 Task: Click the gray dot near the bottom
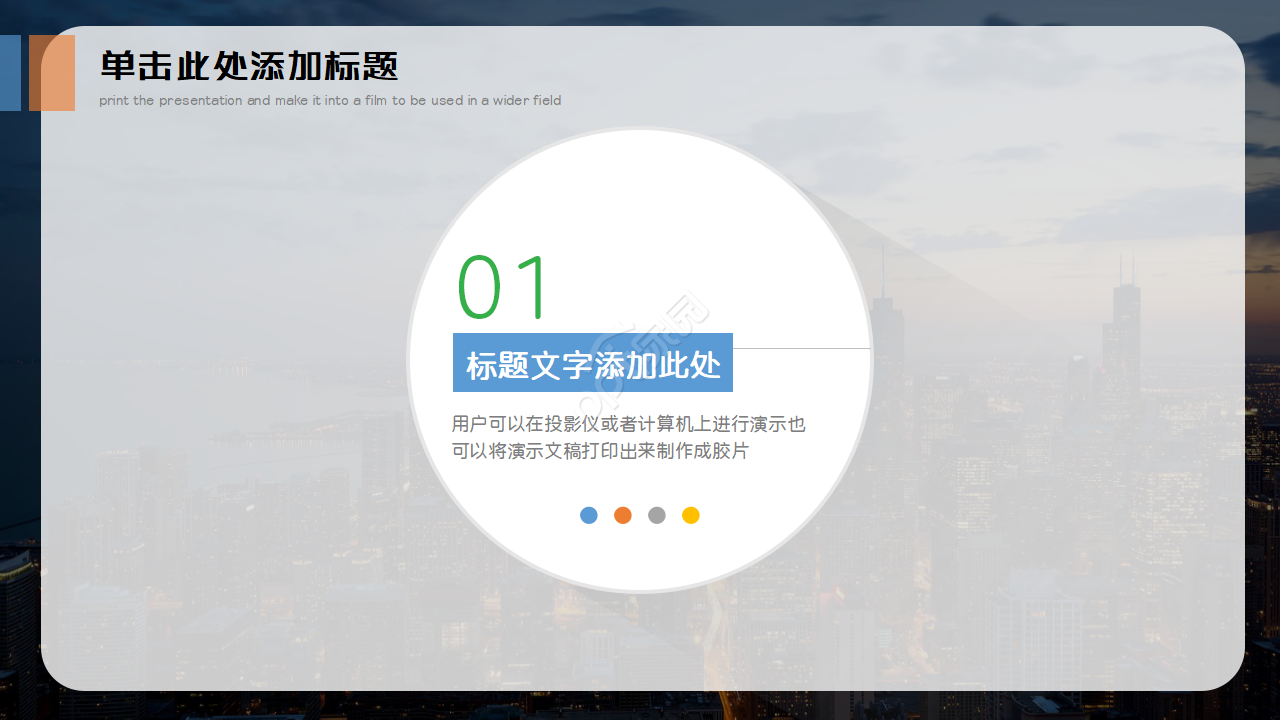coord(657,515)
